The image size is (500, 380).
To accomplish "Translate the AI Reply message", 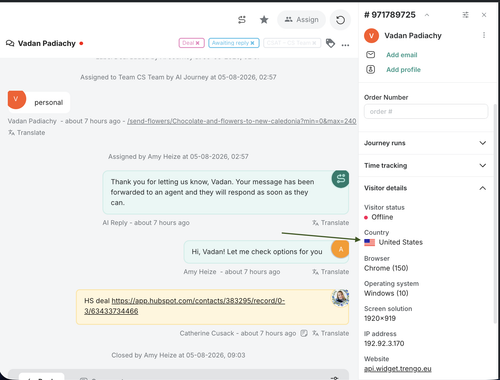I will coord(330,223).
